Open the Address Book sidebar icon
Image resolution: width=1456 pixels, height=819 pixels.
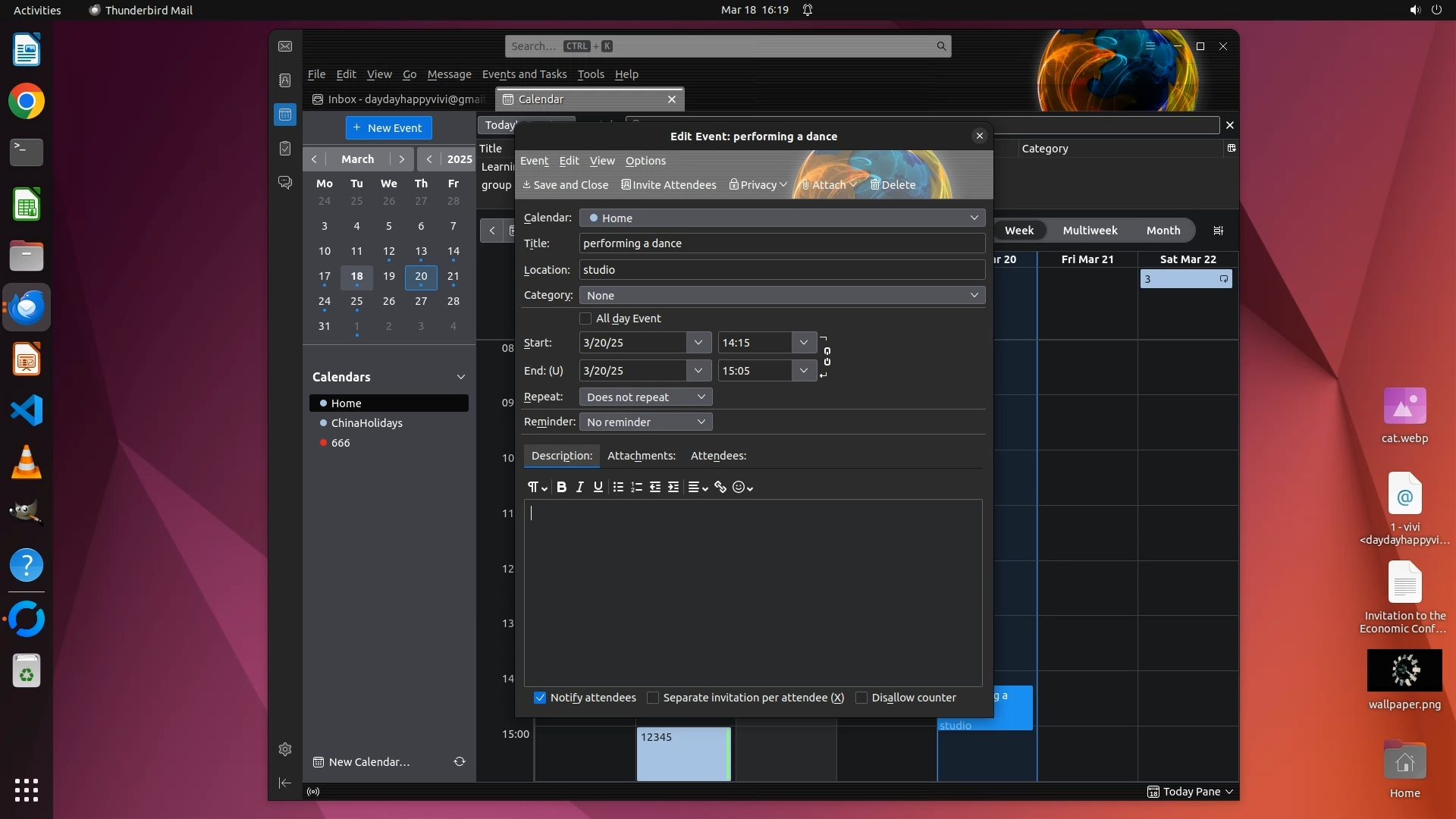(285, 80)
